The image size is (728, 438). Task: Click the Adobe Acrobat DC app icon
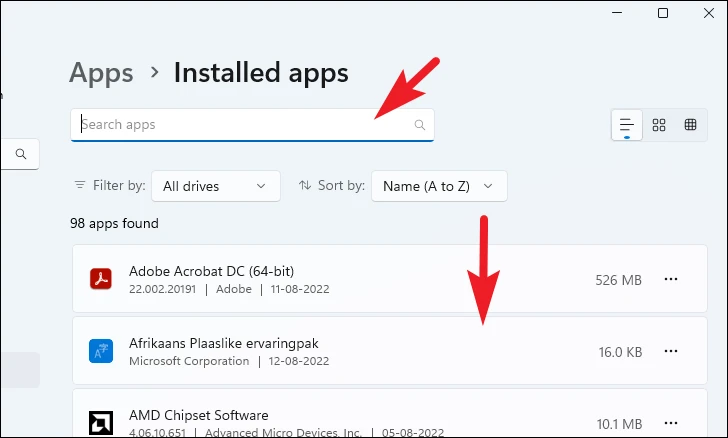click(x=101, y=279)
